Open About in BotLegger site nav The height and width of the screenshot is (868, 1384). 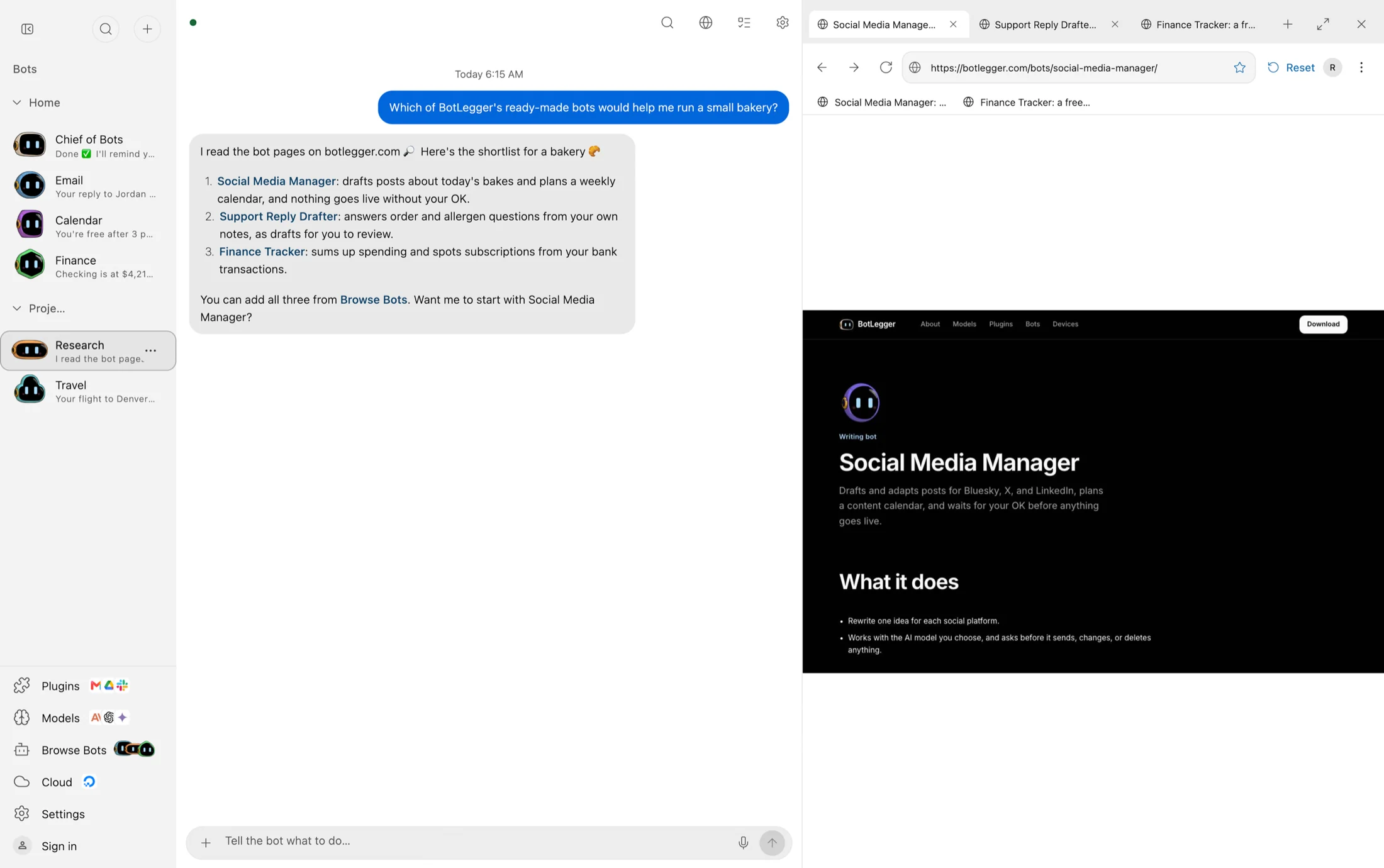930,324
